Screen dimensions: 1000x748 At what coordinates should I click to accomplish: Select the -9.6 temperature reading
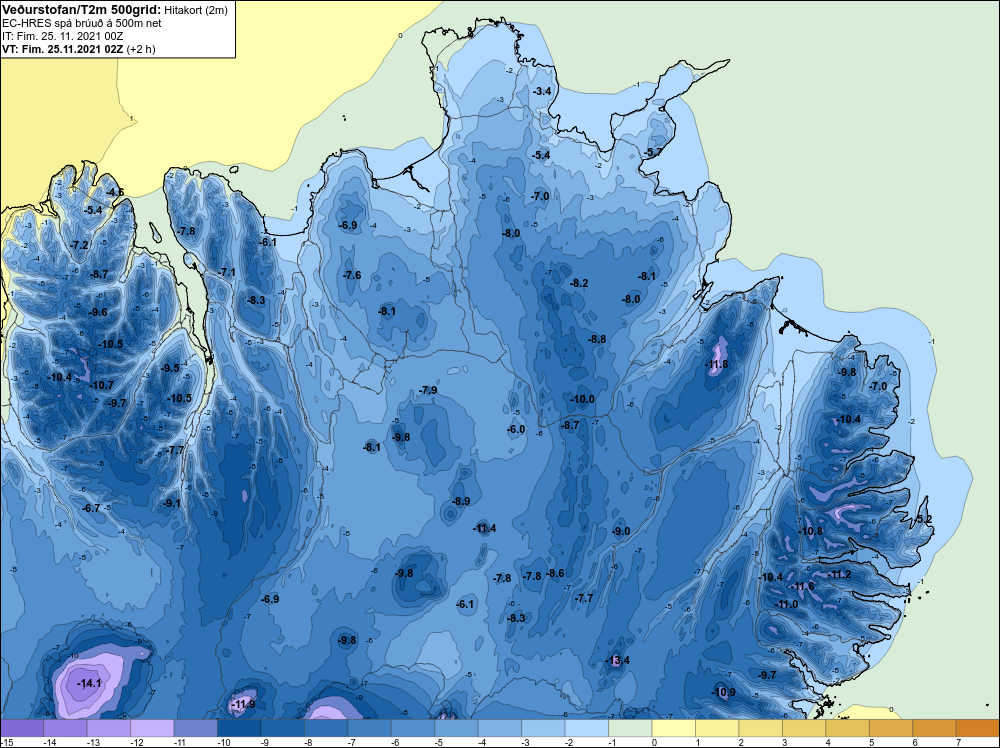point(98,312)
